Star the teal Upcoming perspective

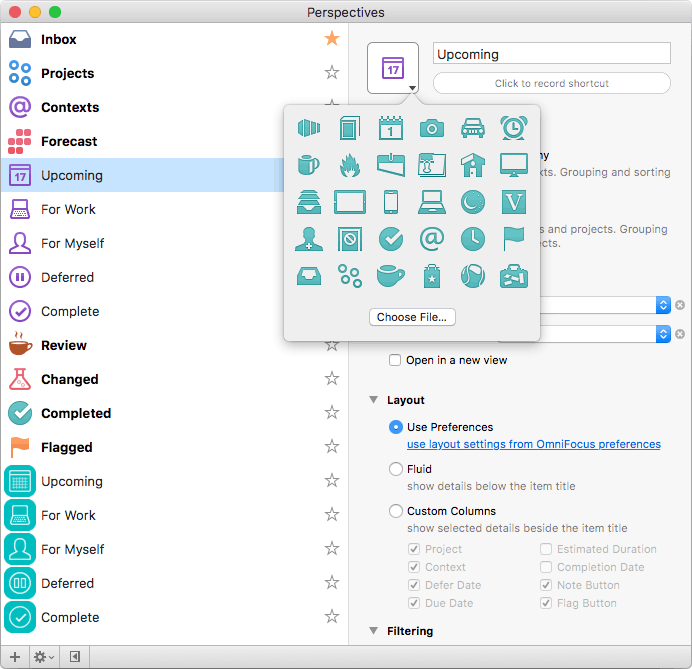(x=332, y=481)
